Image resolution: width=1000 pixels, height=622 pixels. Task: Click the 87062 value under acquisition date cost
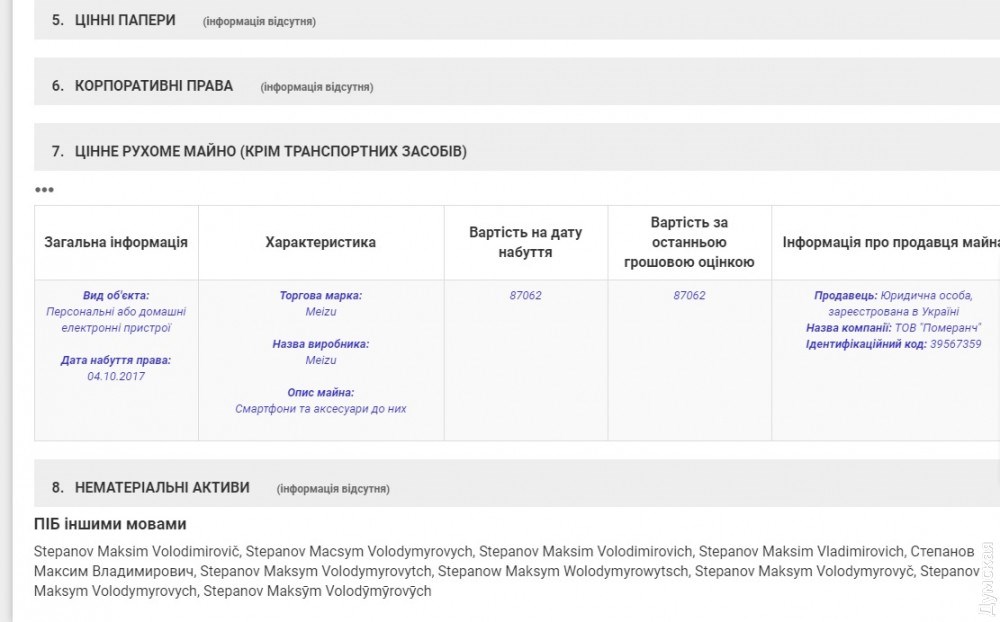coord(525,295)
